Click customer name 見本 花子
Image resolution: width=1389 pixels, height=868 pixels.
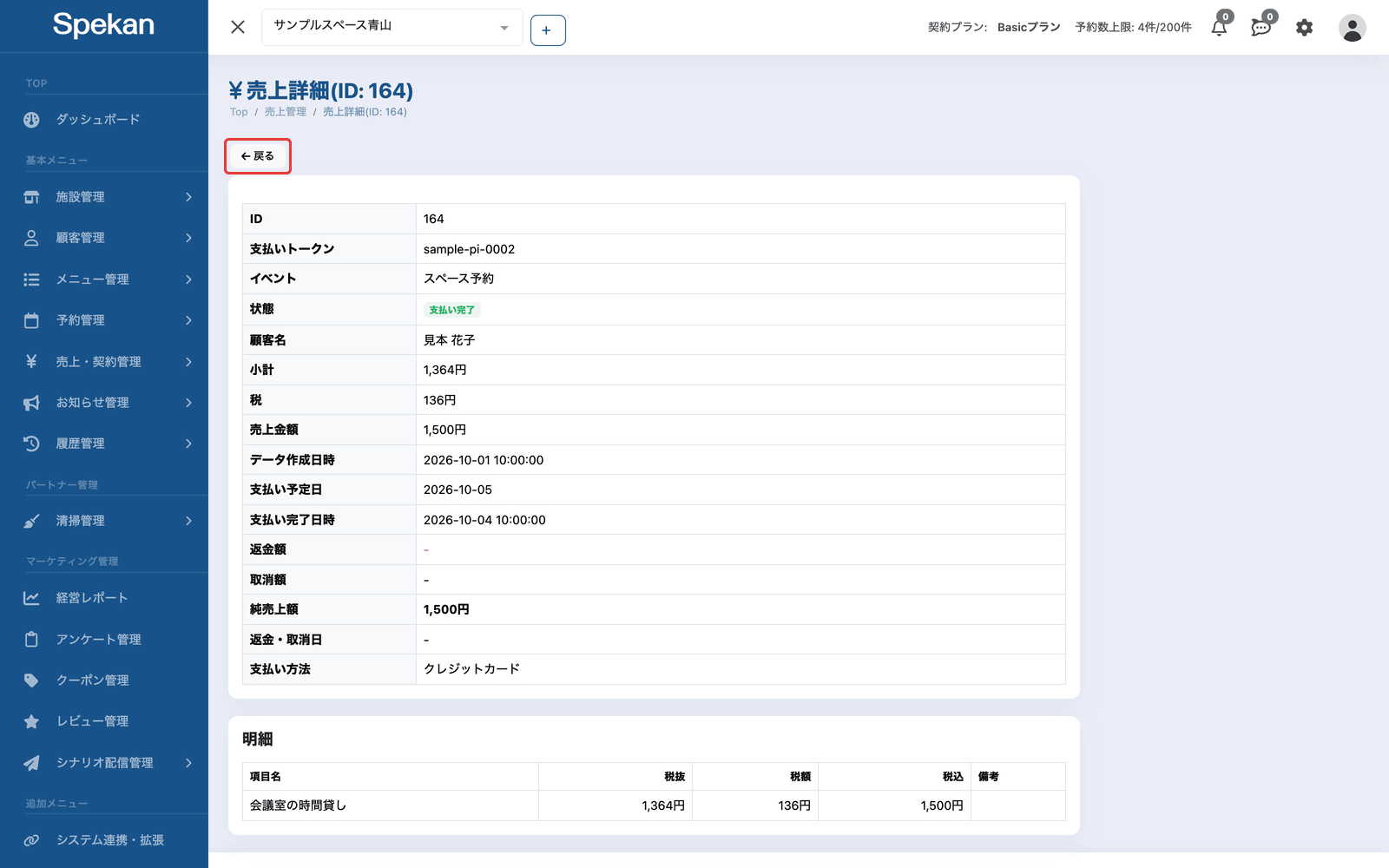pyautogui.click(x=450, y=340)
